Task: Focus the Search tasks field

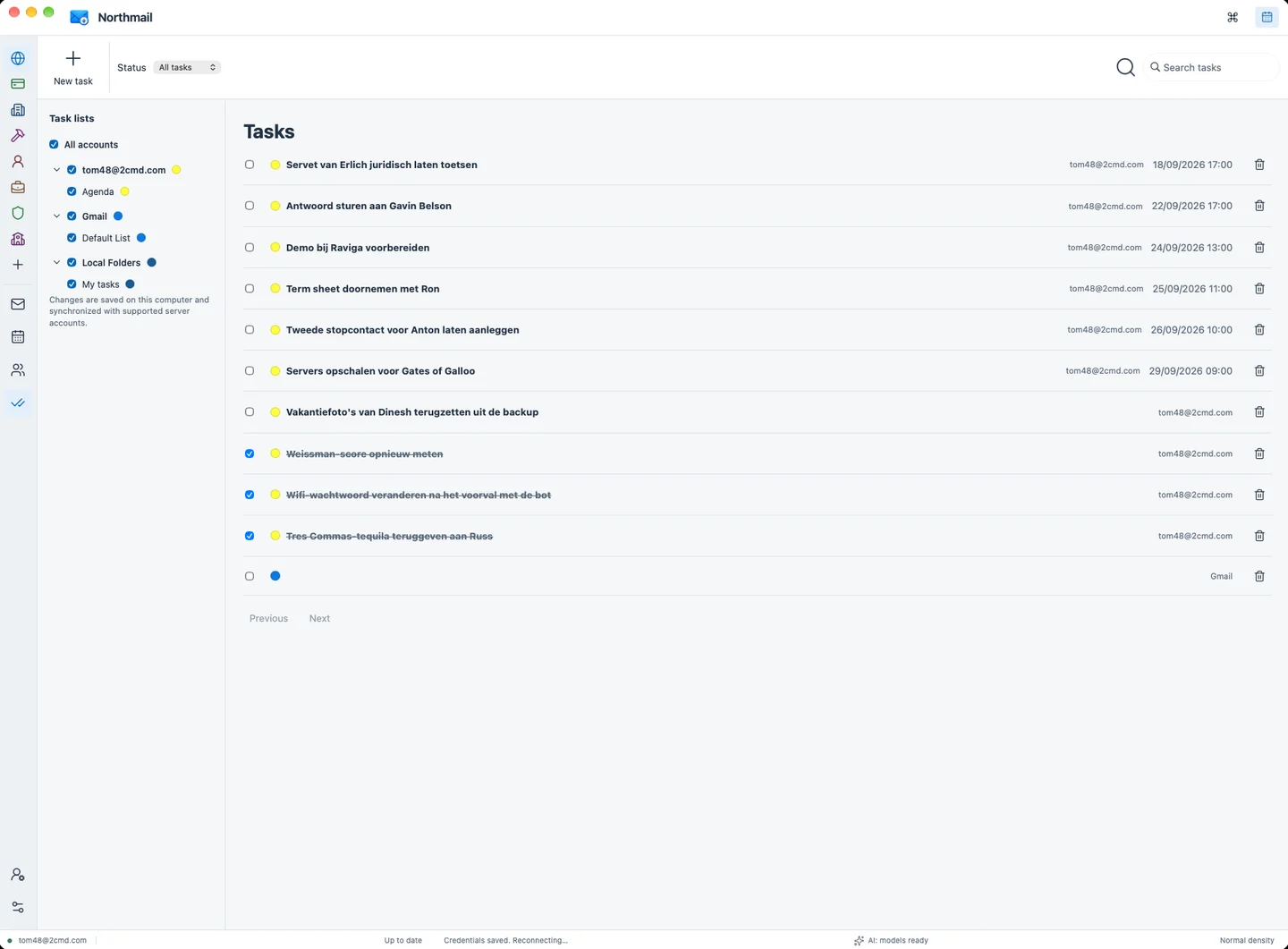Action: pyautogui.click(x=1212, y=67)
